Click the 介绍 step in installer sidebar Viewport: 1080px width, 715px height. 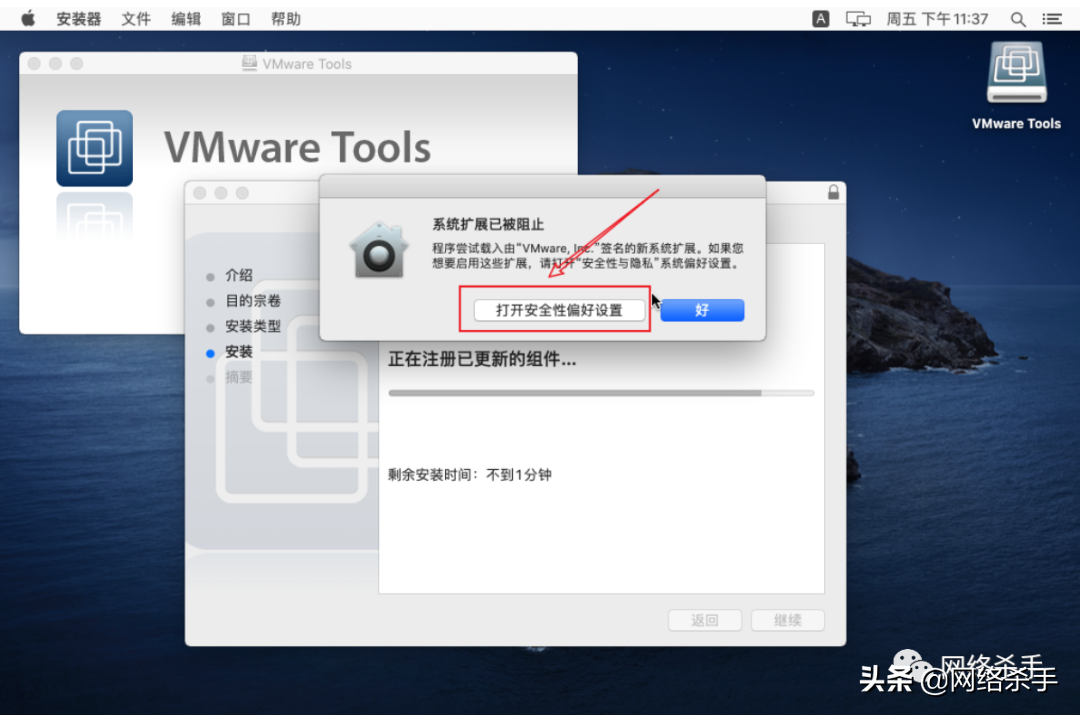coord(238,276)
